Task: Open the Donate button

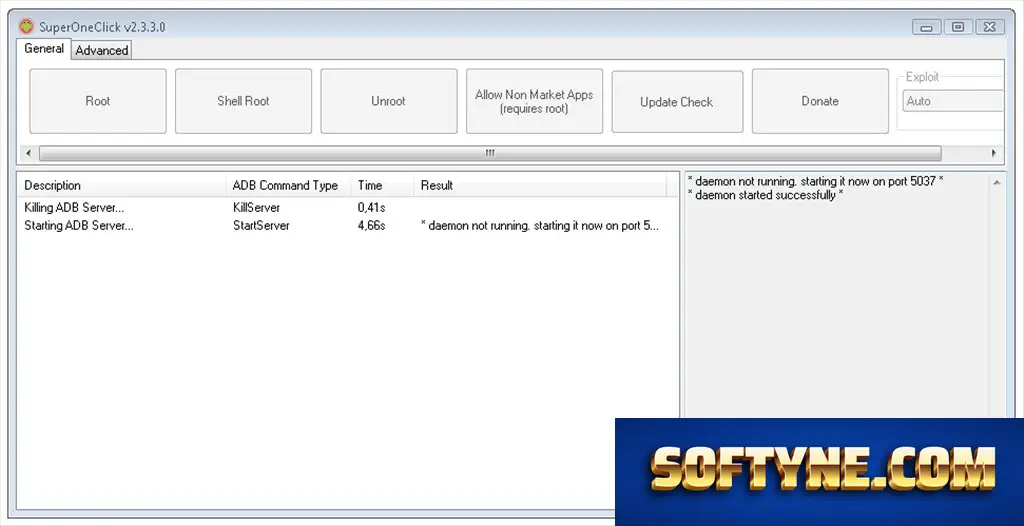Action: (x=820, y=101)
